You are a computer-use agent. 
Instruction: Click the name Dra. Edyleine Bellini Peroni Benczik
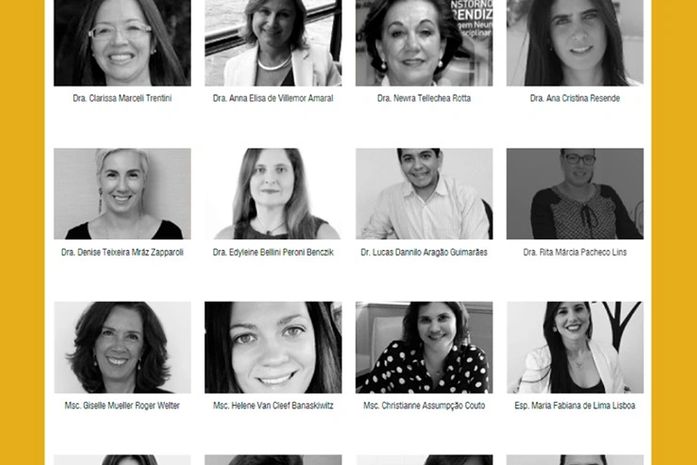273,252
